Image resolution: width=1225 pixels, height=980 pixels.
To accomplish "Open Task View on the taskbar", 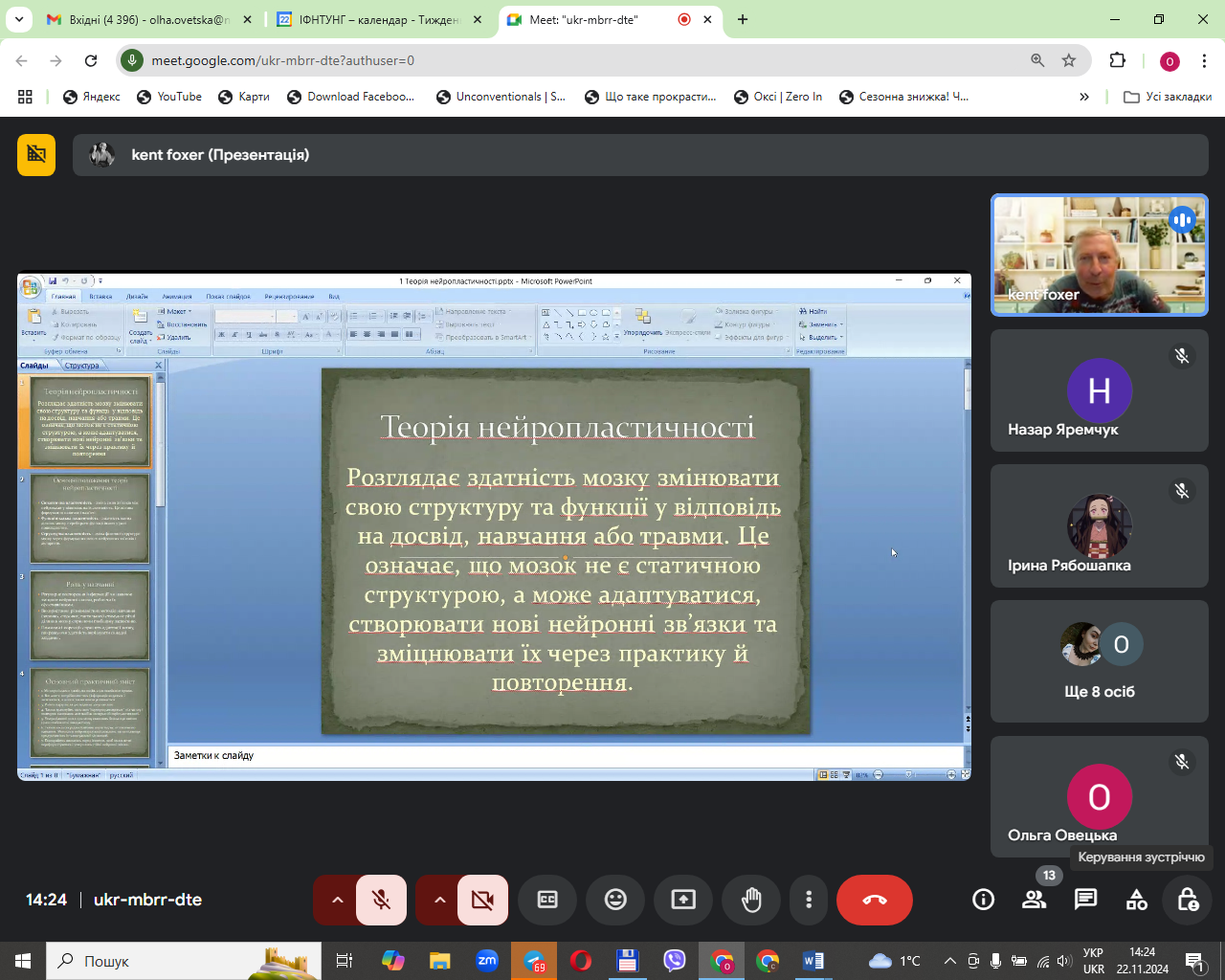I will pos(344,961).
